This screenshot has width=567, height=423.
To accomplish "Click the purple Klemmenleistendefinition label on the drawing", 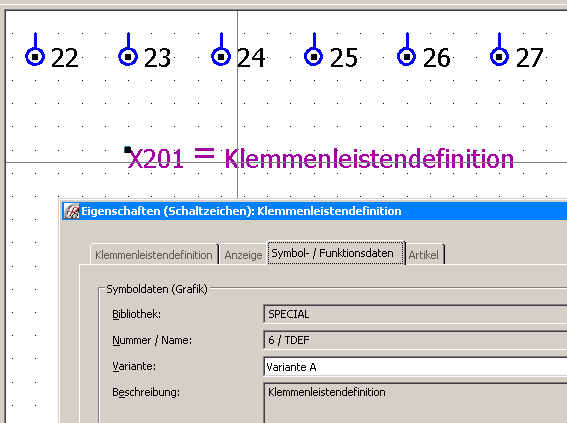I will [x=369, y=159].
